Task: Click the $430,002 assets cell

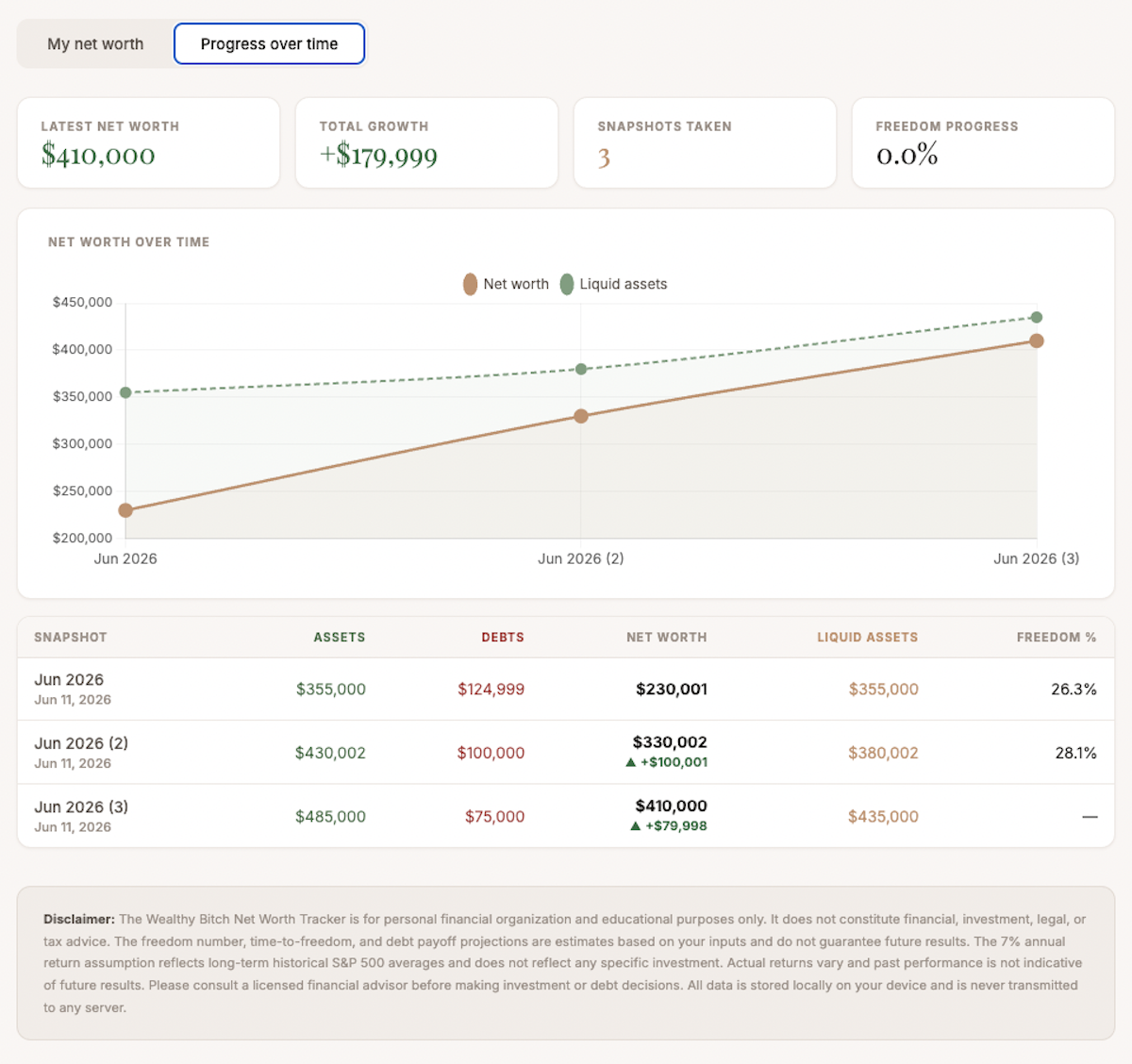Action: click(x=330, y=753)
